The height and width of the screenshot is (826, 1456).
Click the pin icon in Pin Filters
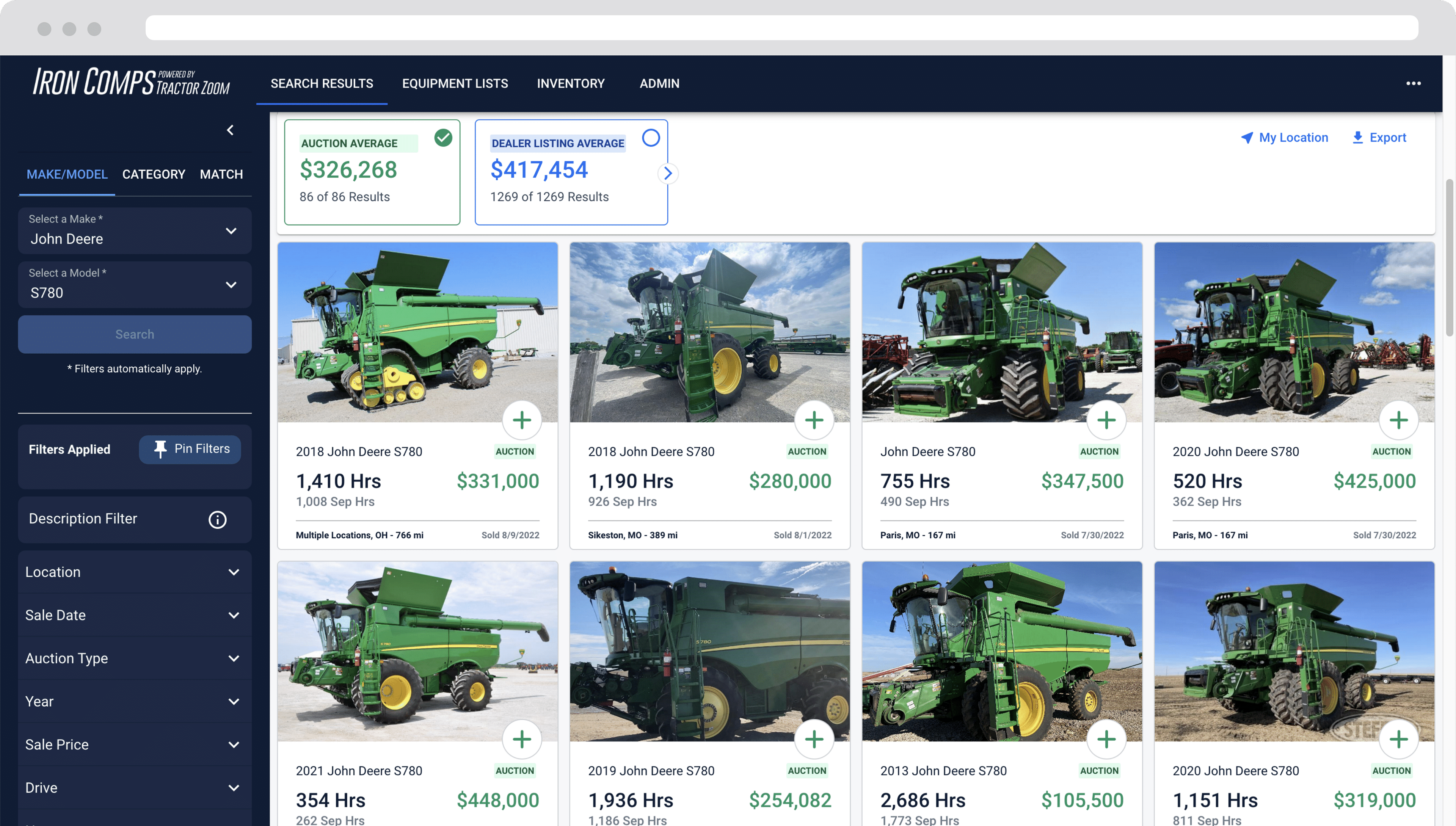point(160,449)
